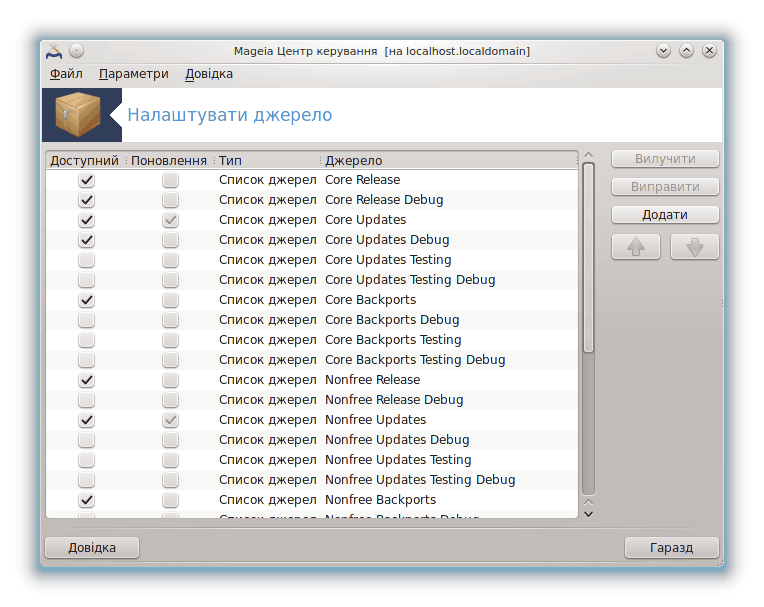Click the Додати button
Viewport: 764px width, 607px height.
665,215
